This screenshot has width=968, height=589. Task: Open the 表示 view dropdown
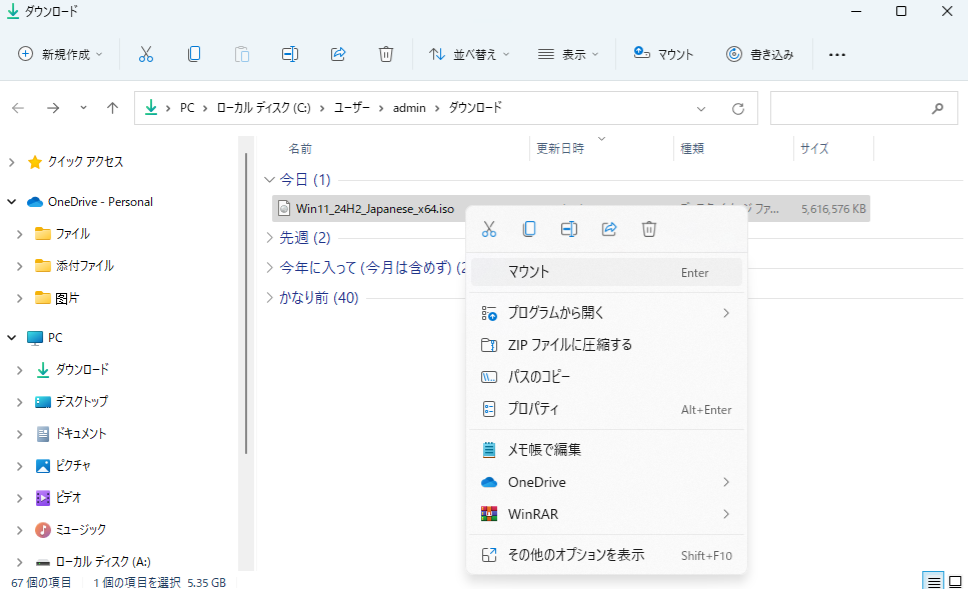pyautogui.click(x=568, y=54)
